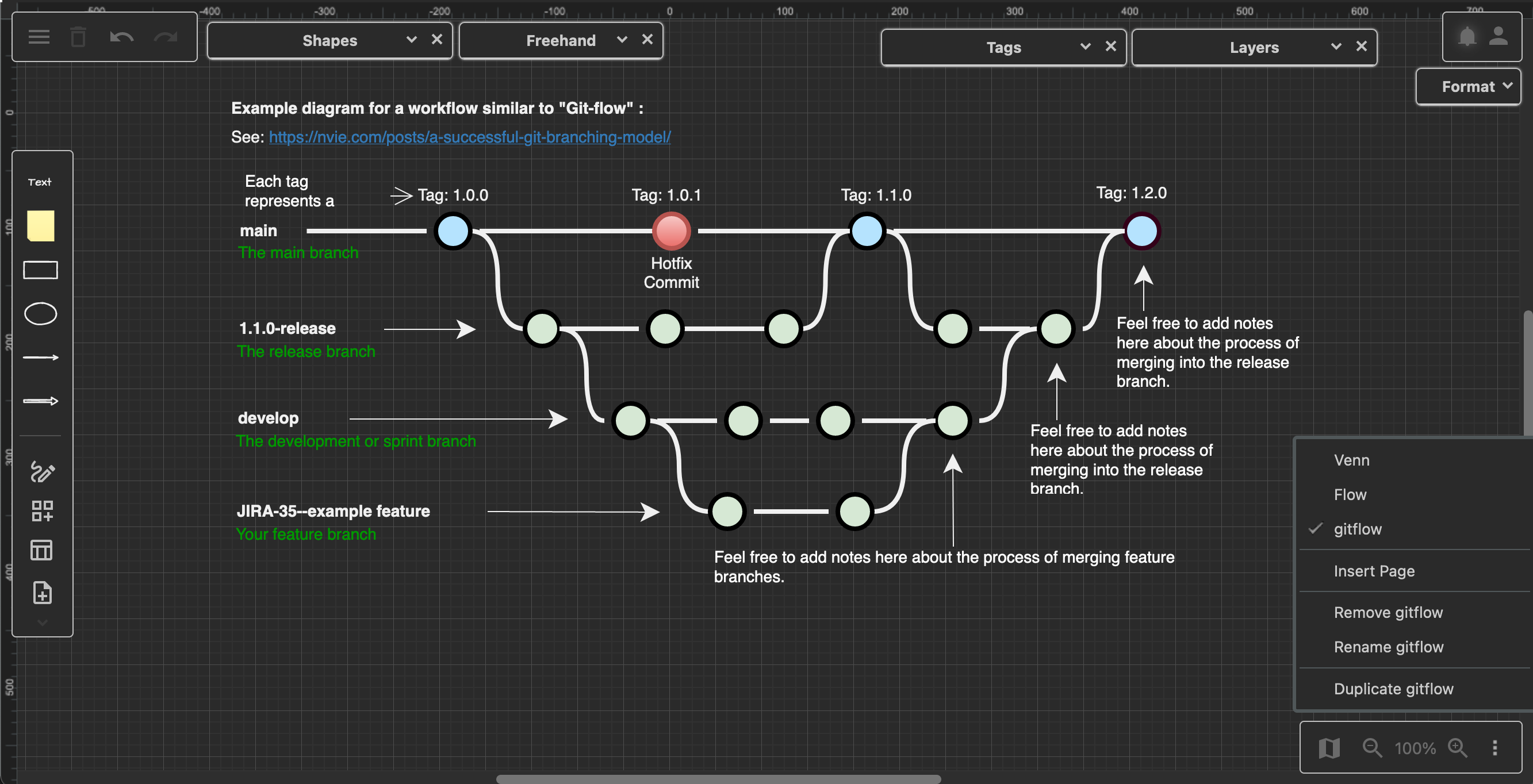Viewport: 1533px width, 784px height.
Task: Click Insert Page in context menu
Action: pos(1375,571)
